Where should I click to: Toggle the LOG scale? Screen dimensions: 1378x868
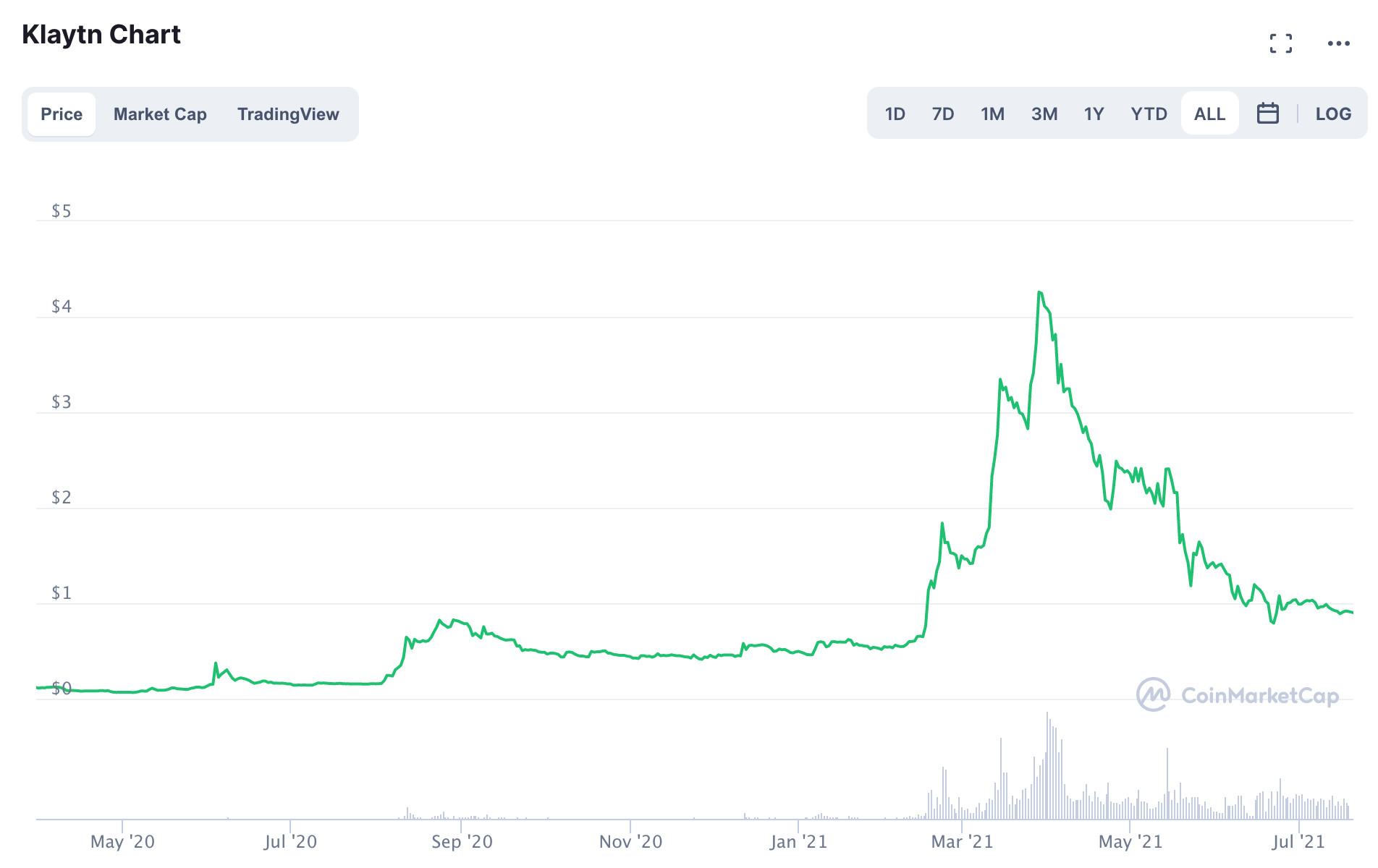pyautogui.click(x=1333, y=114)
